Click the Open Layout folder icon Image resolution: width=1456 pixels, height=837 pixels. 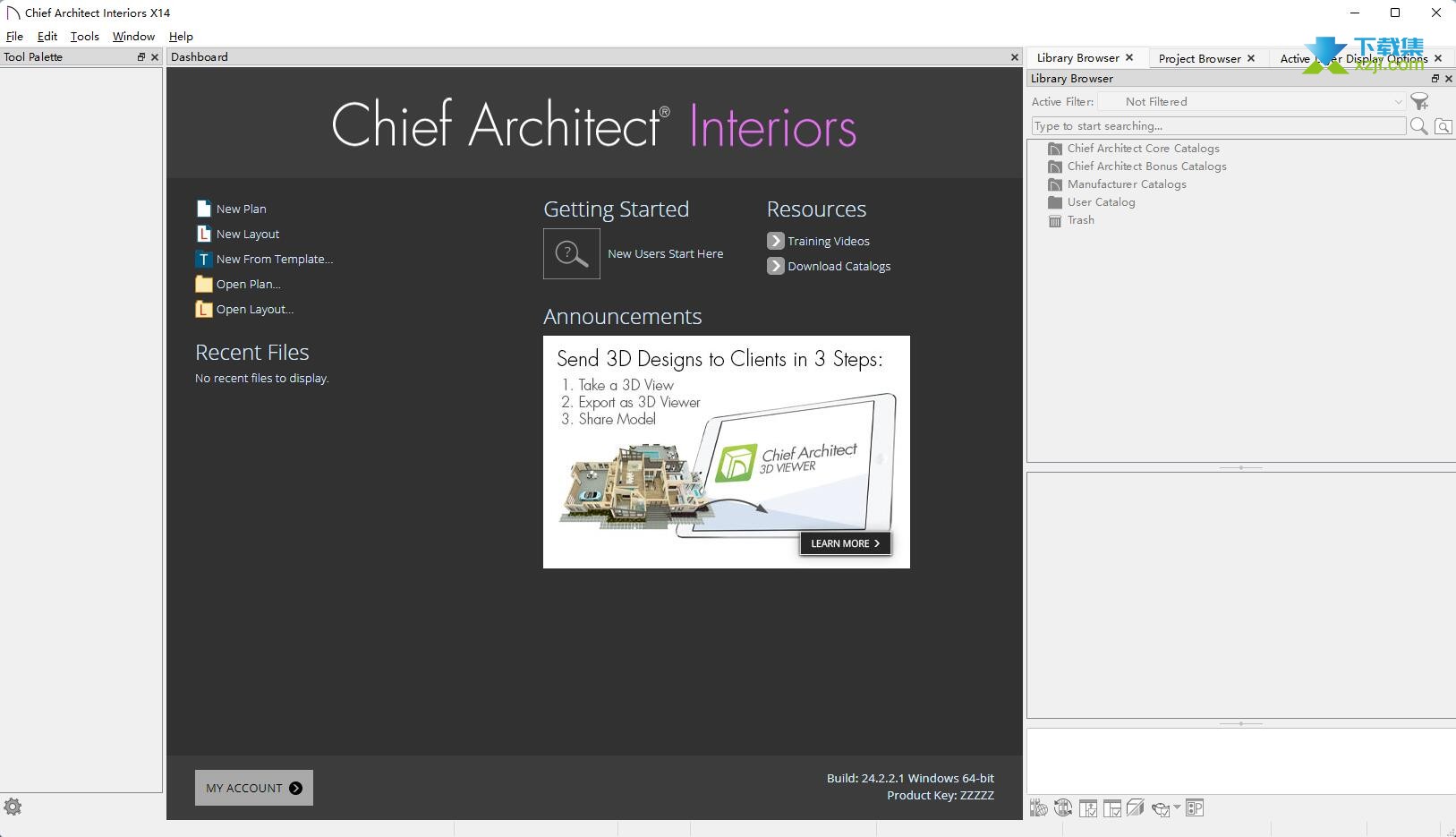click(x=203, y=309)
